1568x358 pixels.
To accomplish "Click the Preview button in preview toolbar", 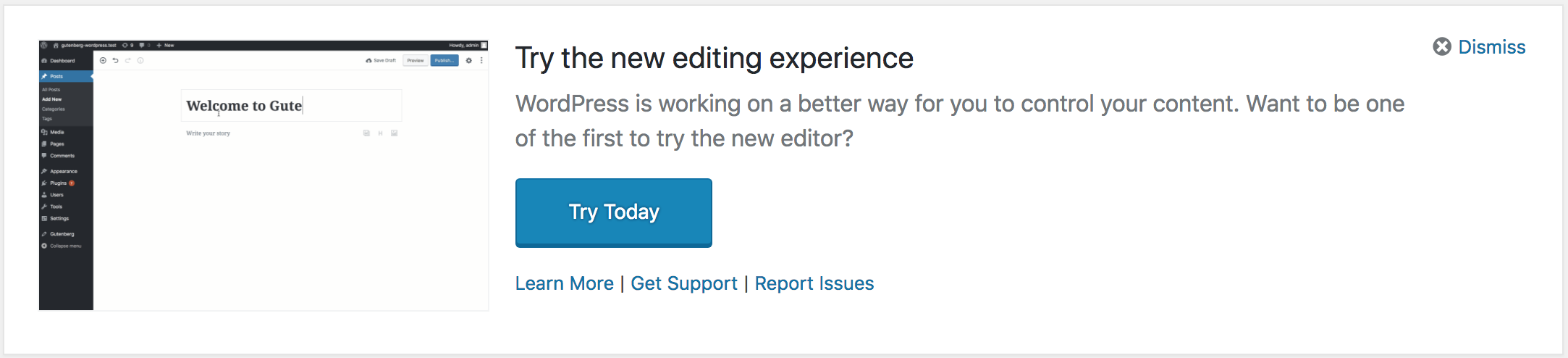I will coord(416,60).
